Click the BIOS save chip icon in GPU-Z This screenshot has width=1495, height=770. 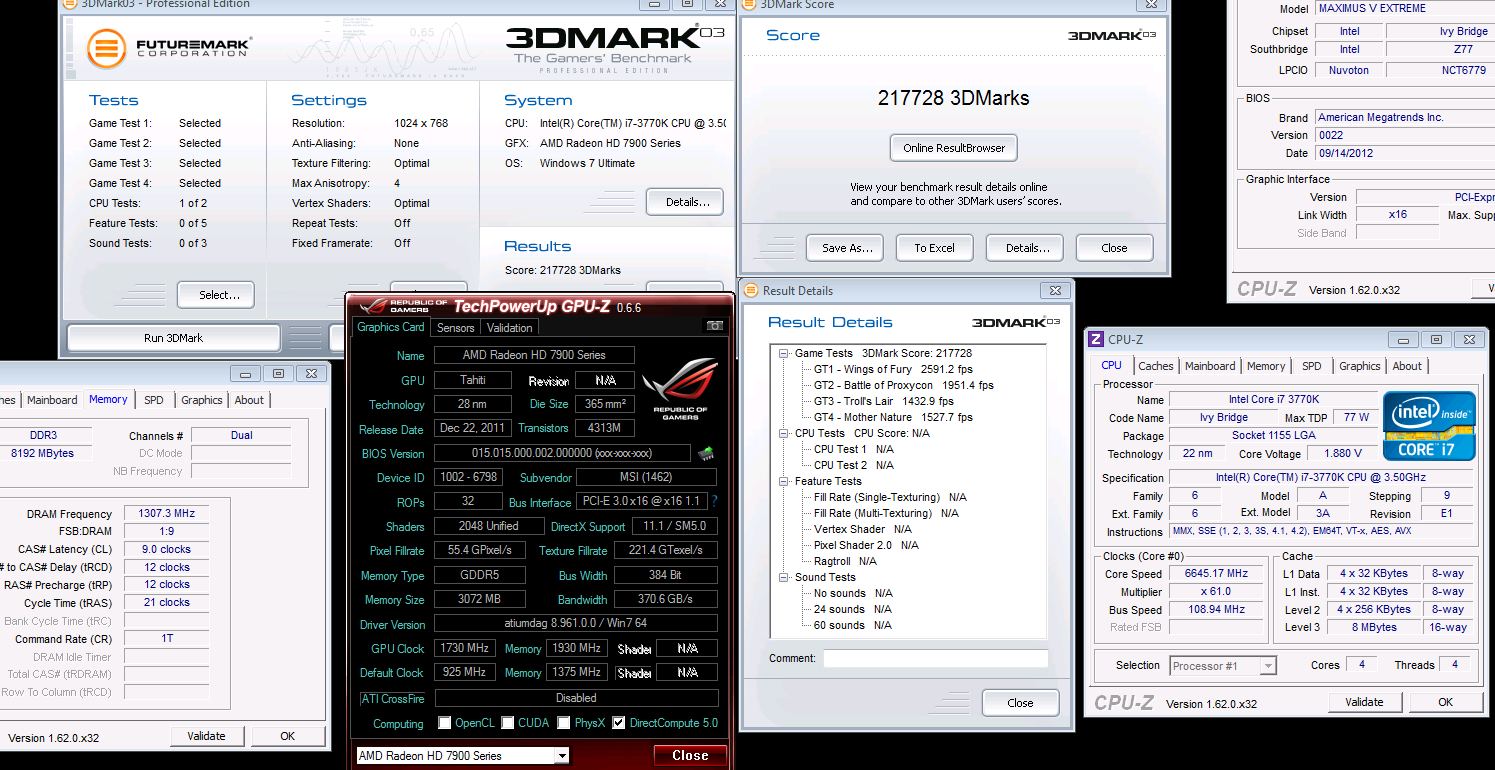[x=706, y=454]
